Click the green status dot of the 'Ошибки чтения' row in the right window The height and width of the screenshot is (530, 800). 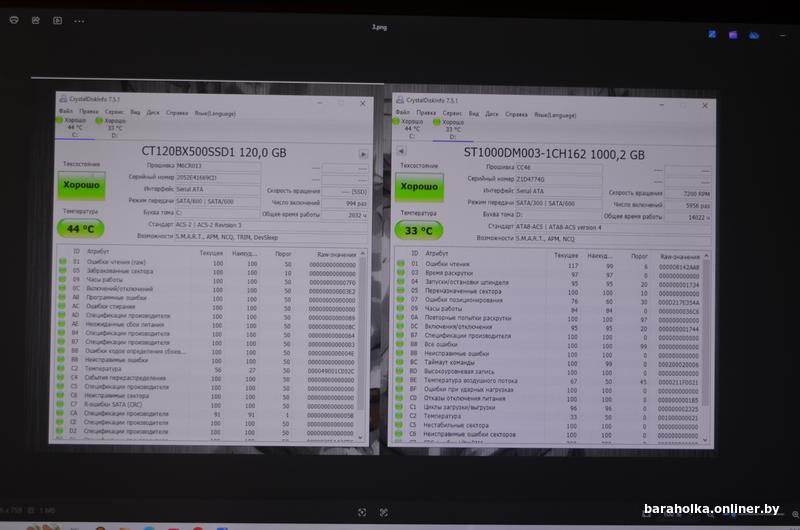click(401, 264)
